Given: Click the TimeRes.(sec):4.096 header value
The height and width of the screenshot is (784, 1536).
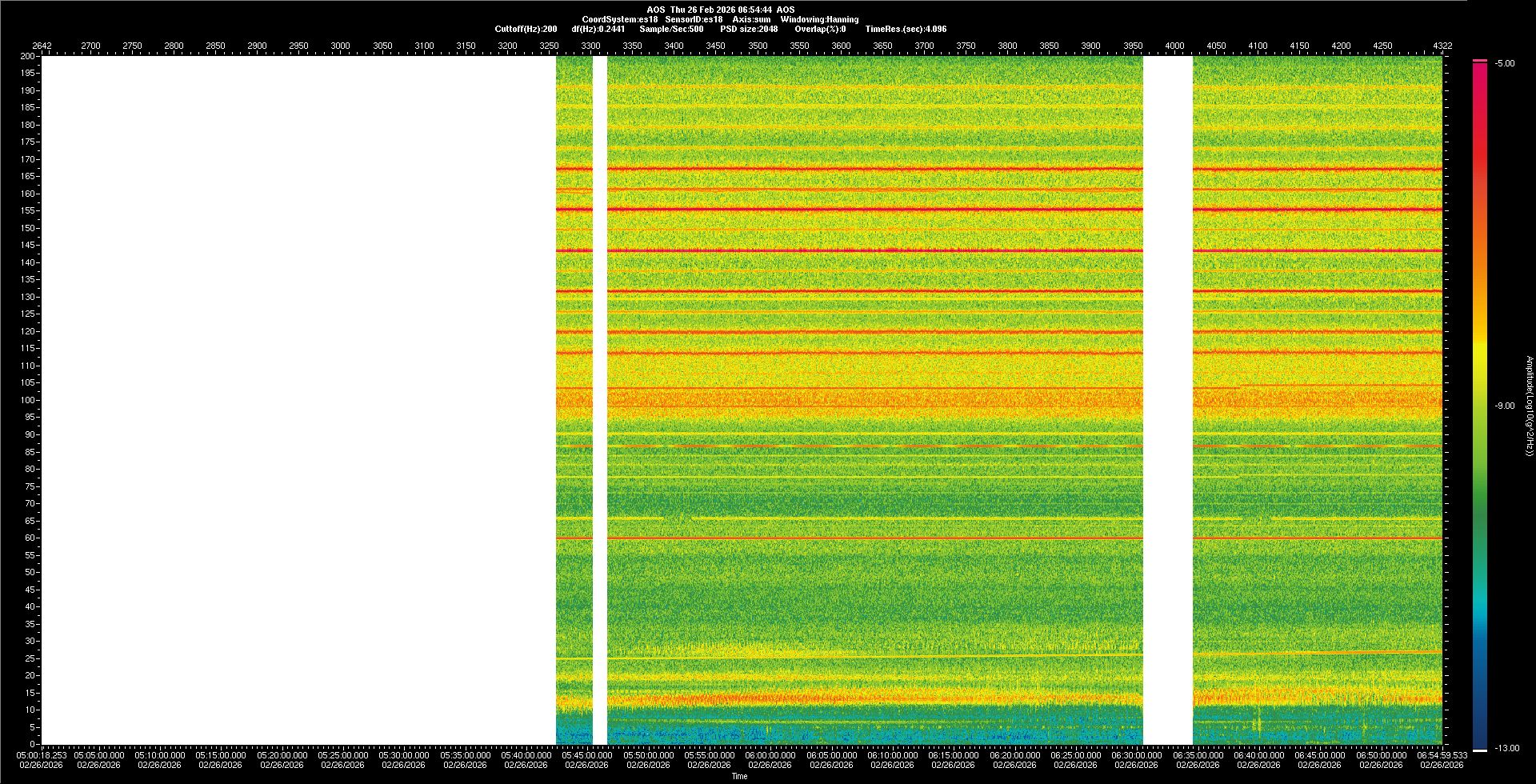Looking at the screenshot, I should (905, 29).
